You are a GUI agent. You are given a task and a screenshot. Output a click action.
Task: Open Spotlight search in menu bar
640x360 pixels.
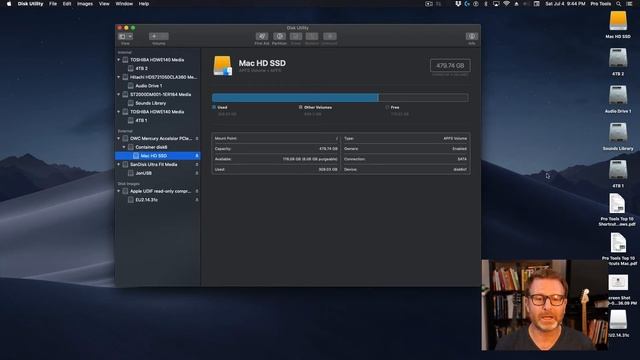coord(618,4)
